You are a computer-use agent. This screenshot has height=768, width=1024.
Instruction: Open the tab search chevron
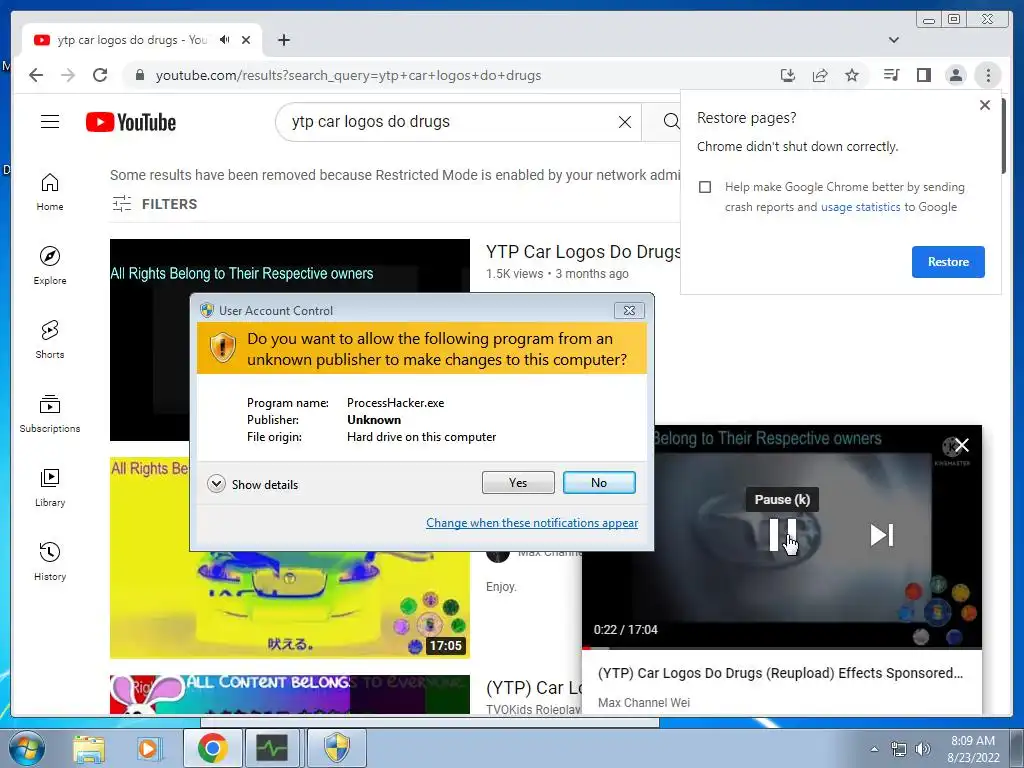(893, 40)
